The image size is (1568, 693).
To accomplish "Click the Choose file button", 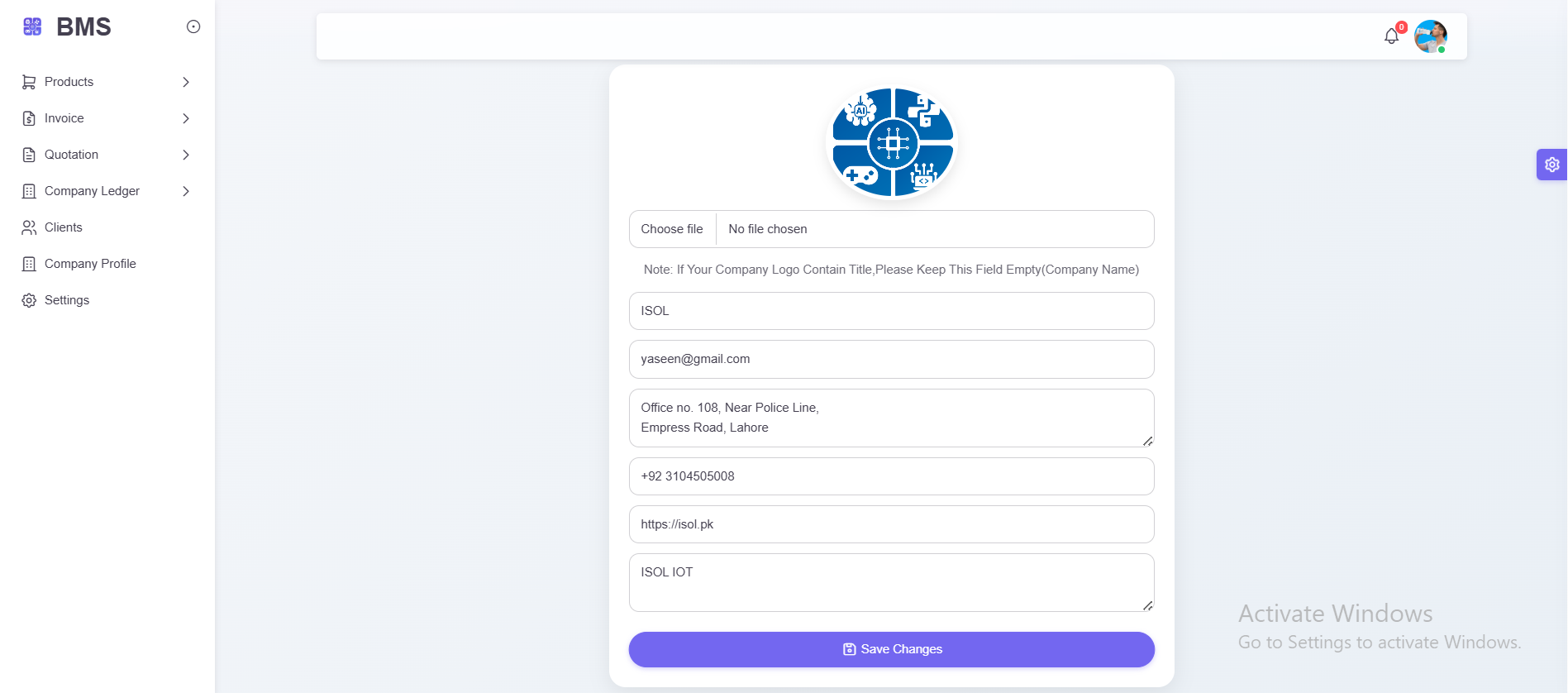I will tap(672, 229).
